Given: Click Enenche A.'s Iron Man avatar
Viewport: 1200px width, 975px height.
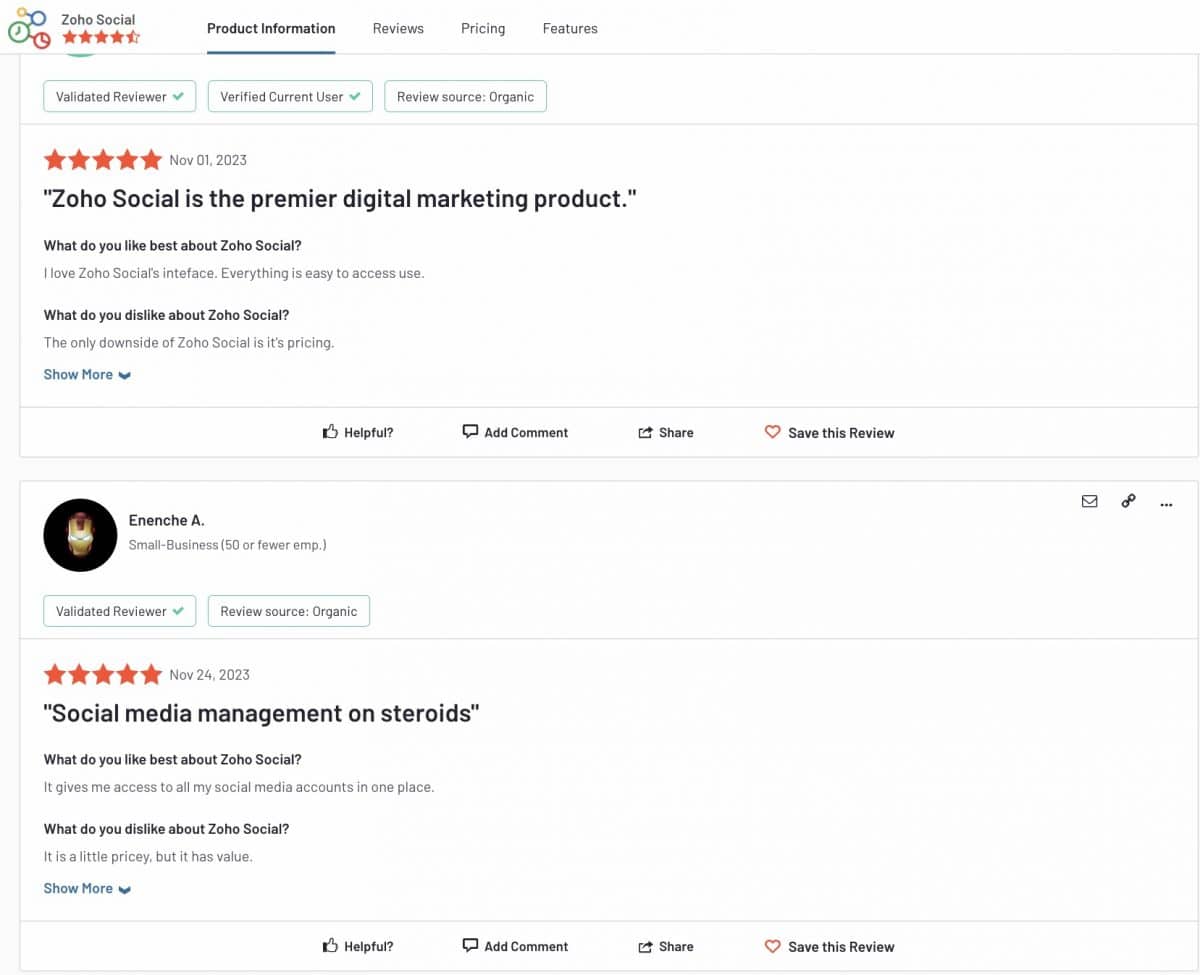Looking at the screenshot, I should click(80, 535).
